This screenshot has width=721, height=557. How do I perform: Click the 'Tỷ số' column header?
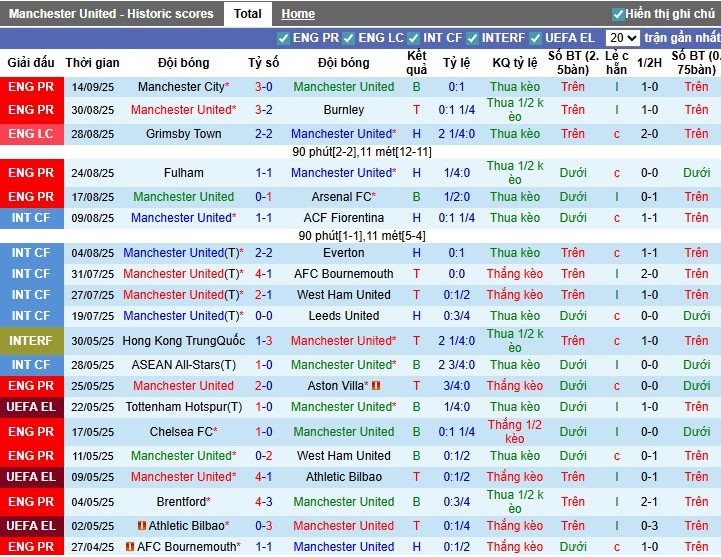point(264,62)
